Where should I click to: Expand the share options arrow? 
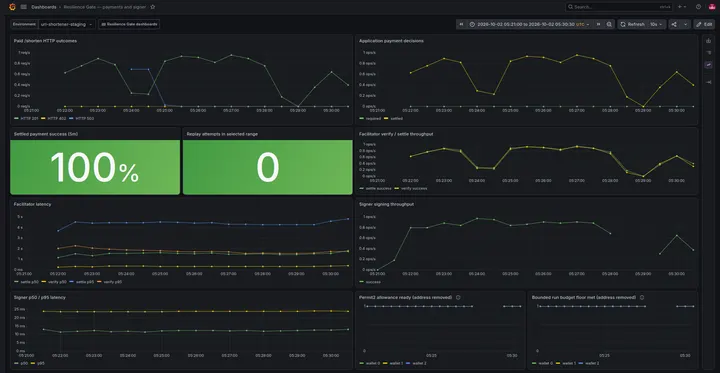pyautogui.click(x=686, y=24)
